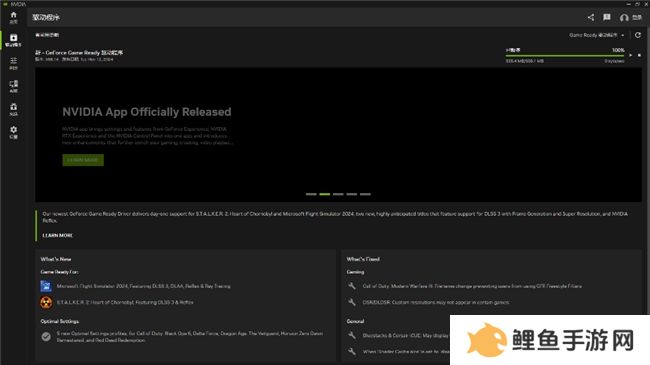Click the 'Gaming' subheading under What's Fixed
The image size is (650, 365).
click(355, 272)
